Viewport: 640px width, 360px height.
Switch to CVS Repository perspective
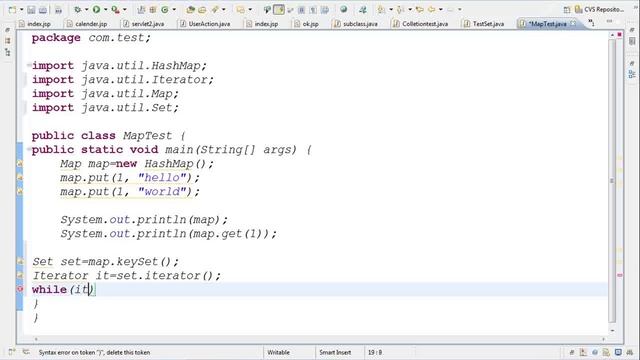pyautogui.click(x=600, y=9)
